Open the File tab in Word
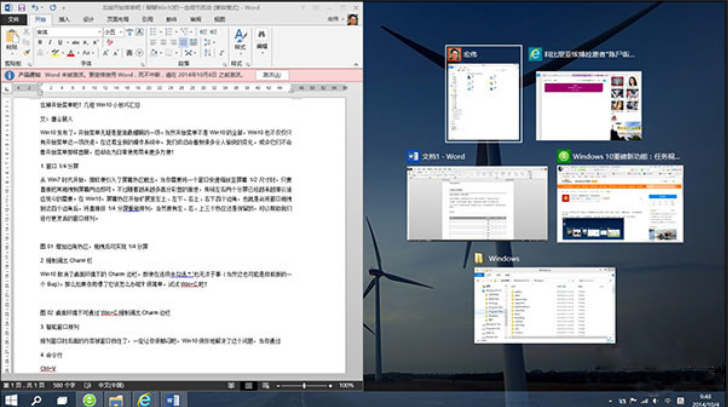 coord(13,19)
